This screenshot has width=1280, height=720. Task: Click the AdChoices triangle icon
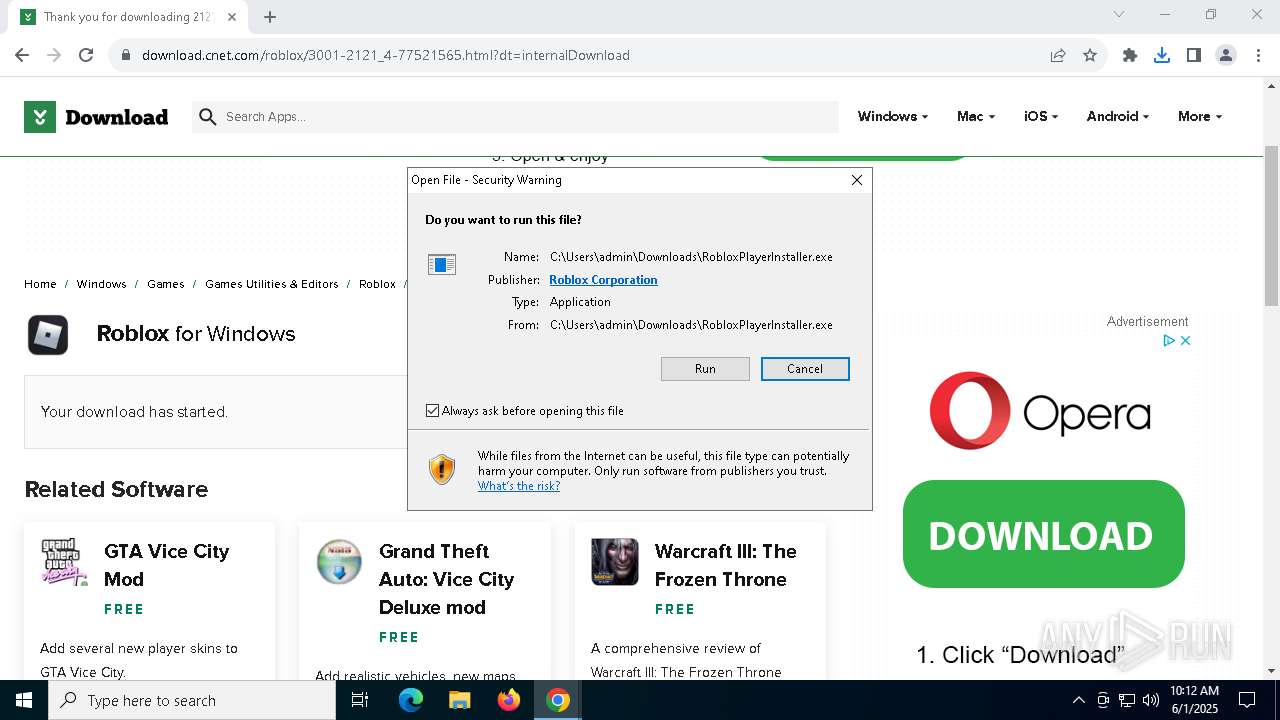click(1169, 340)
